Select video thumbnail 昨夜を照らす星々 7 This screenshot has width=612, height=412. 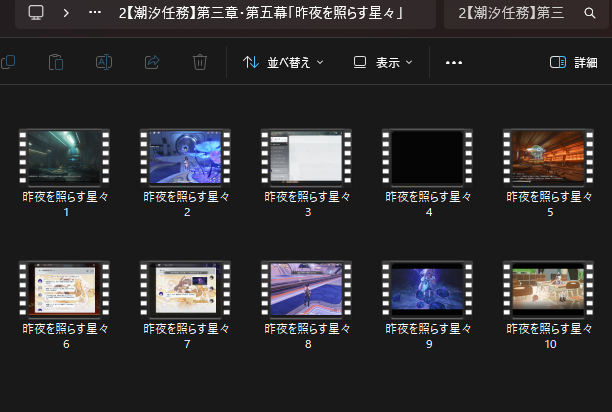pyautogui.click(x=185, y=289)
